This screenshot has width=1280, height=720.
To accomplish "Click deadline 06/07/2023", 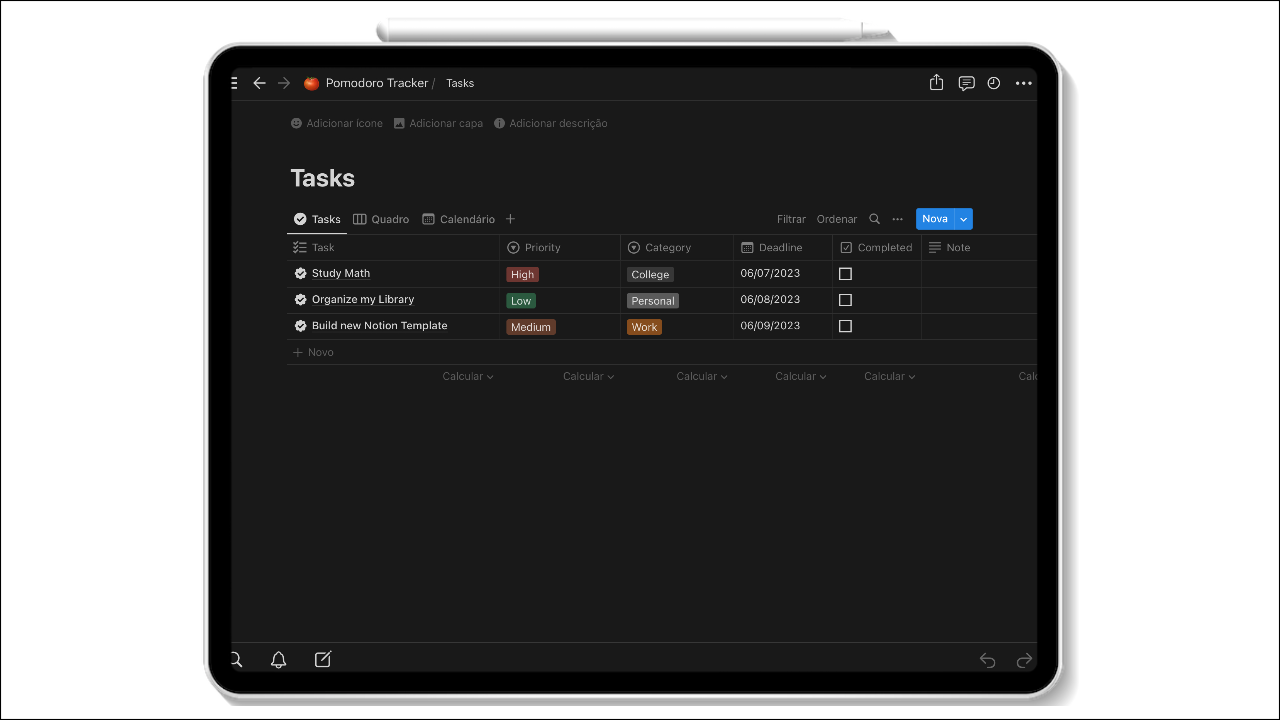I will pyautogui.click(x=770, y=273).
